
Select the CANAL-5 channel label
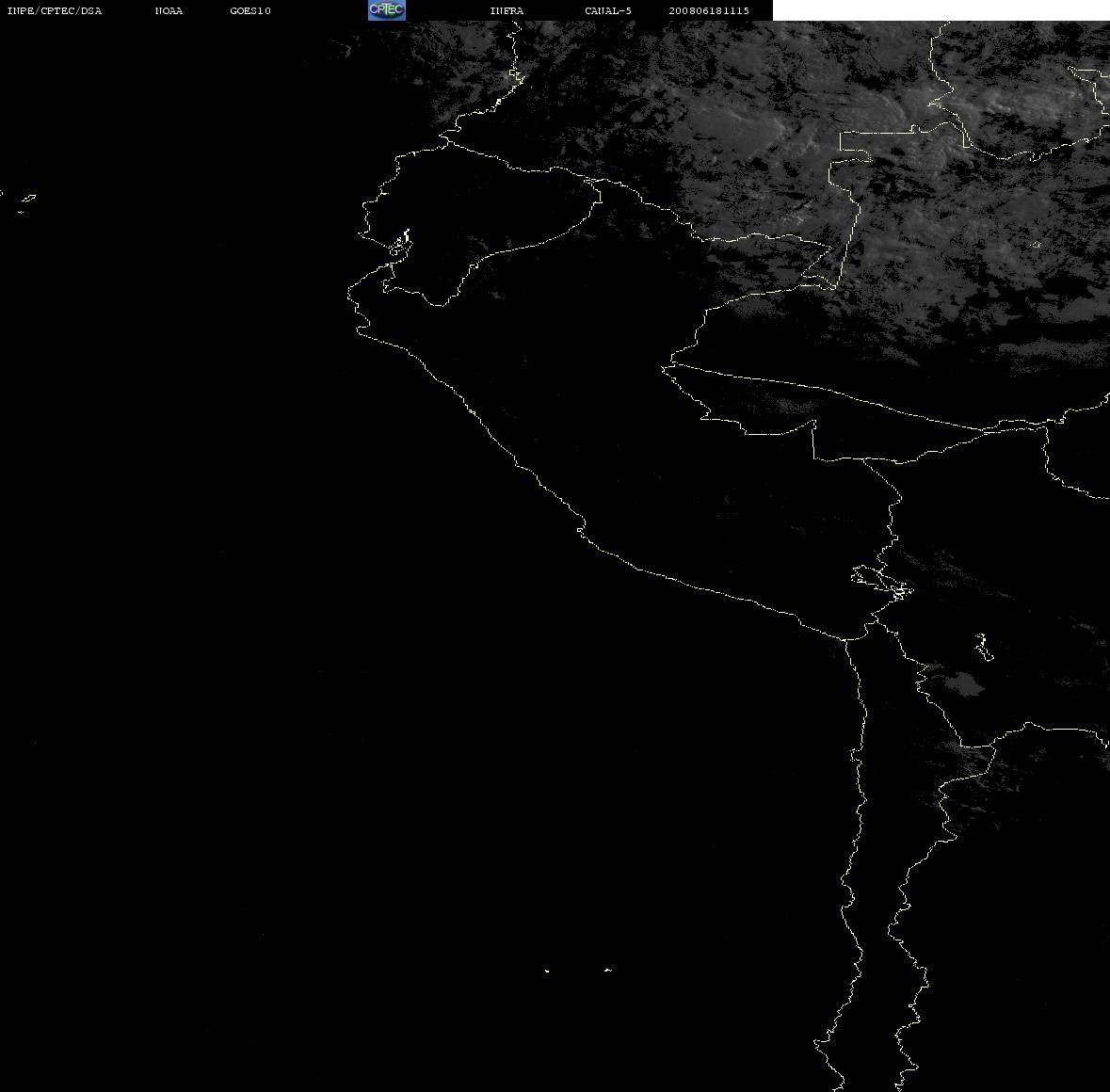608,10
